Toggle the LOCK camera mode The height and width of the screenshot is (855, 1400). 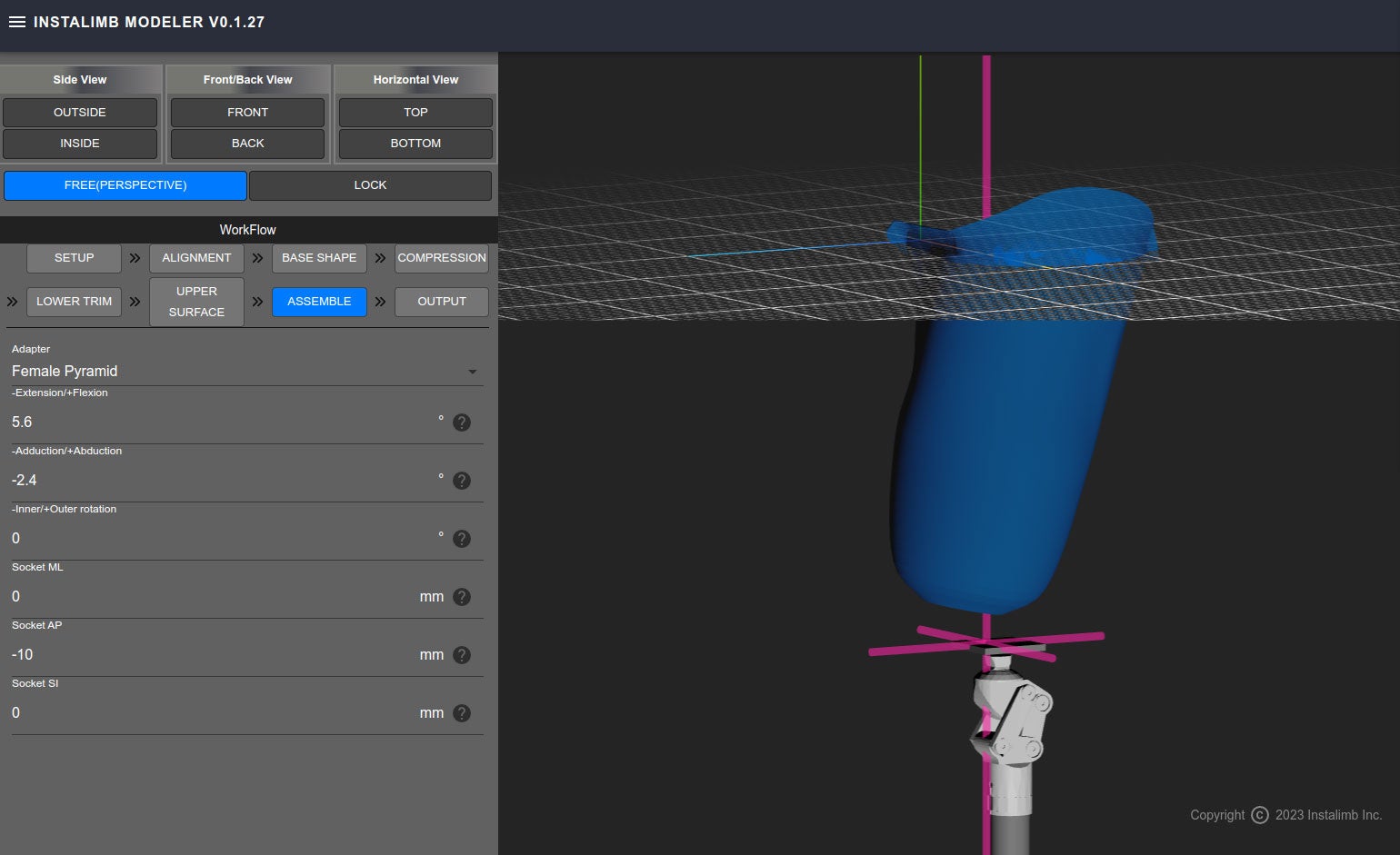(x=370, y=185)
